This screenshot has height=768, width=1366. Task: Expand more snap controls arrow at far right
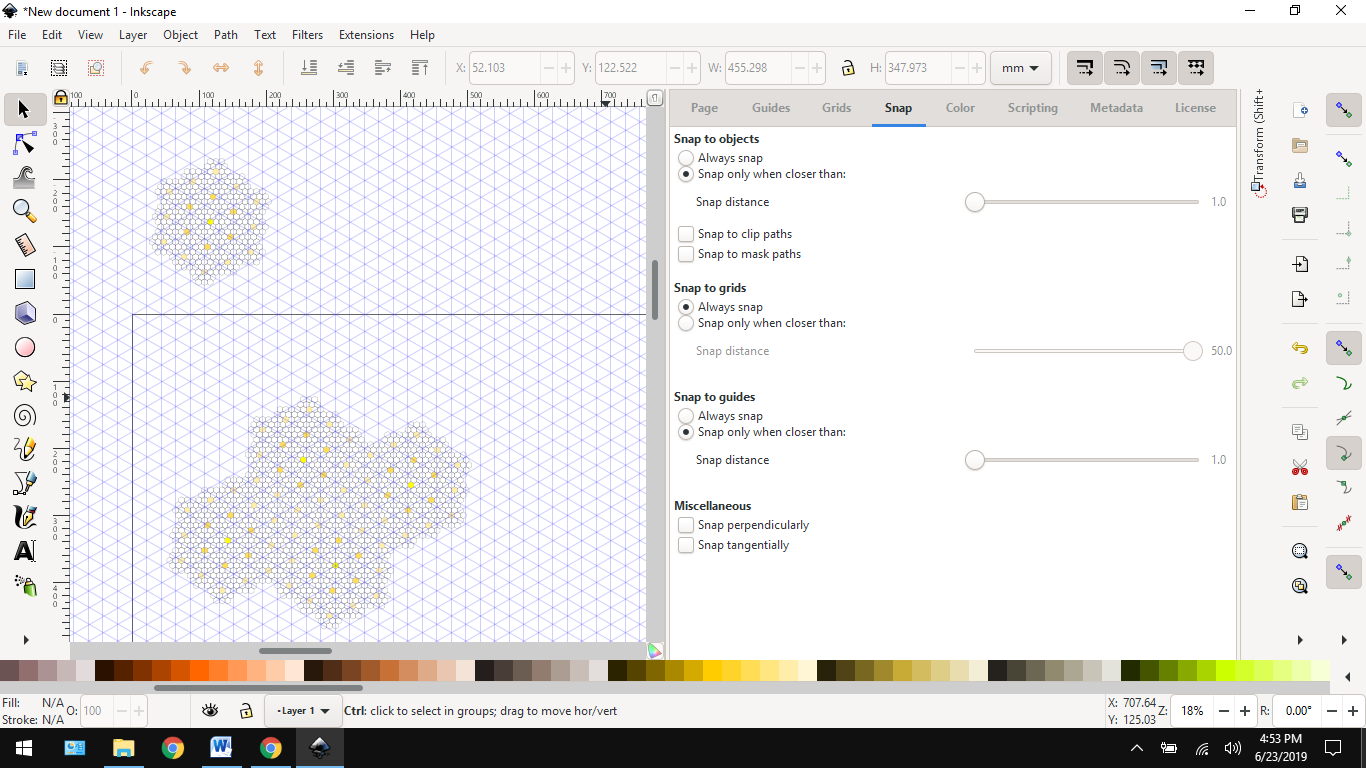point(1343,640)
